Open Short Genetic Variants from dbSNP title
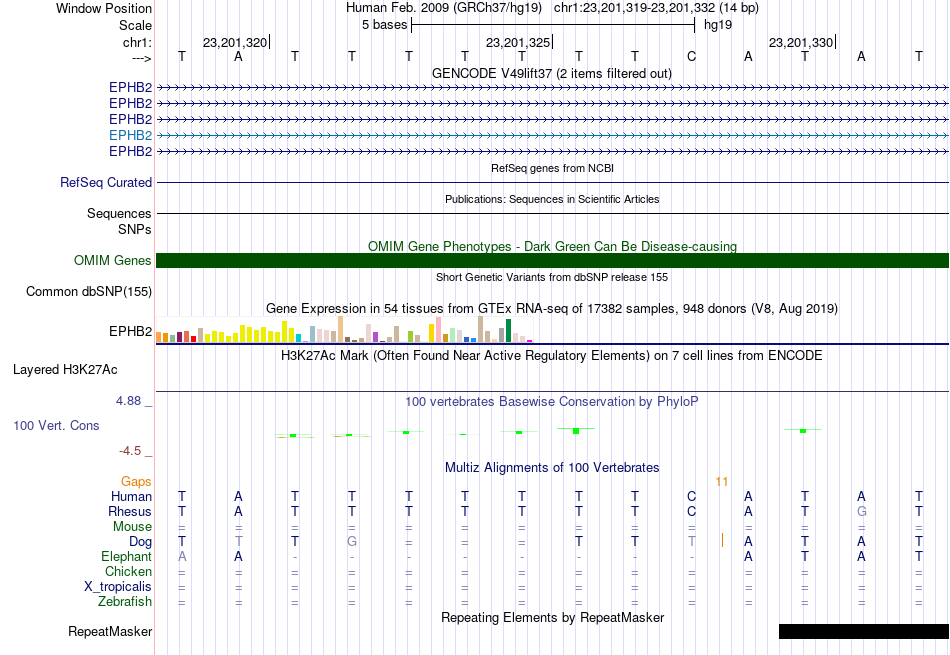 coord(552,277)
